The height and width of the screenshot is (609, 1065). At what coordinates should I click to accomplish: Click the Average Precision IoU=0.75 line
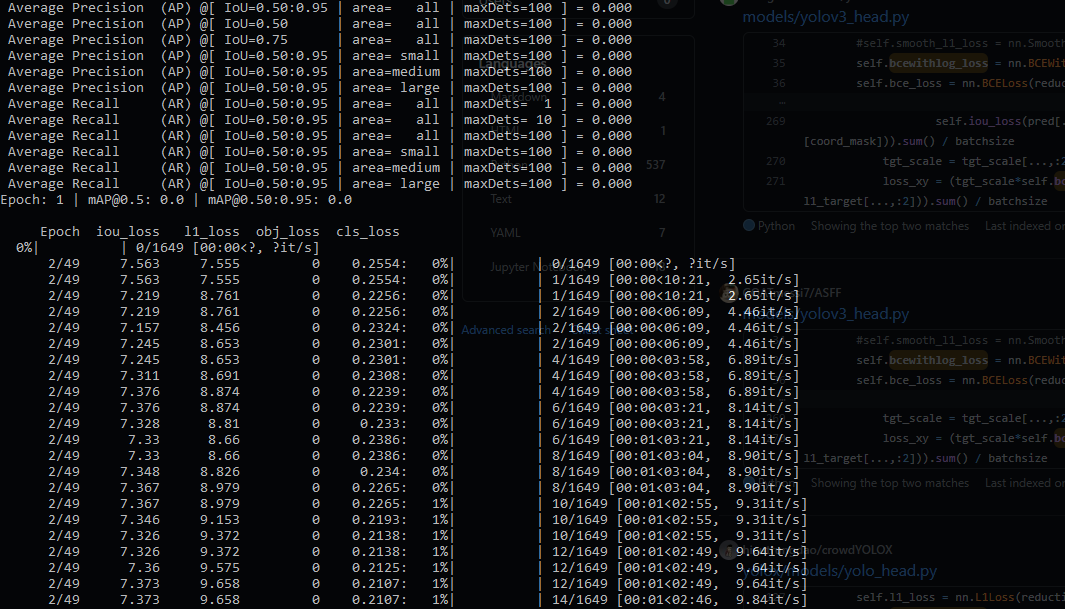click(320, 40)
